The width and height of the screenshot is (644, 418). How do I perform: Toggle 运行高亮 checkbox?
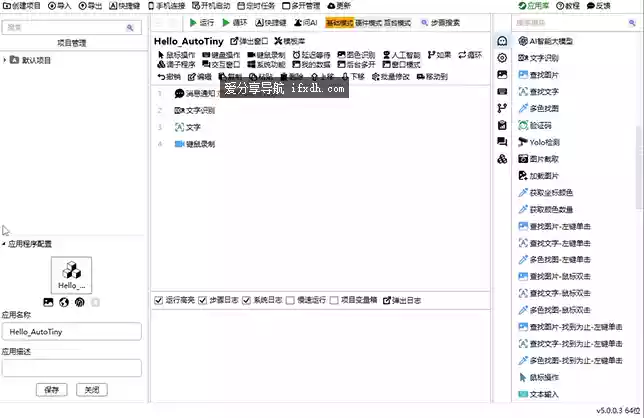(x=159, y=301)
